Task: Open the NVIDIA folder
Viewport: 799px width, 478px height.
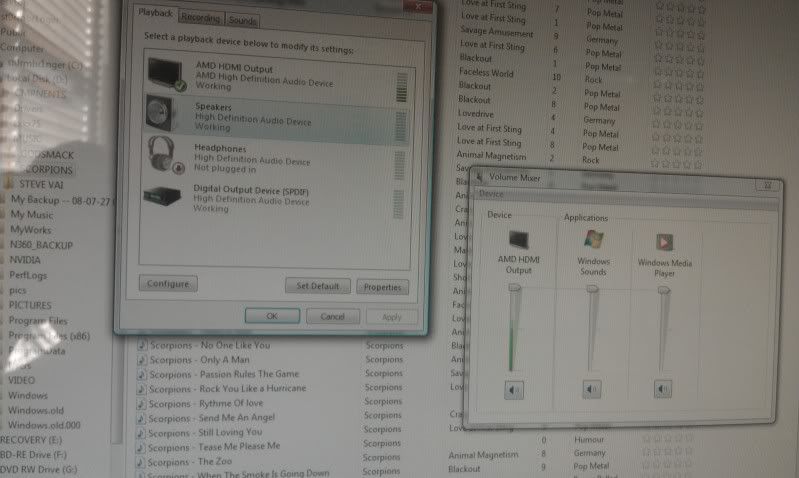Action: [x=25, y=260]
